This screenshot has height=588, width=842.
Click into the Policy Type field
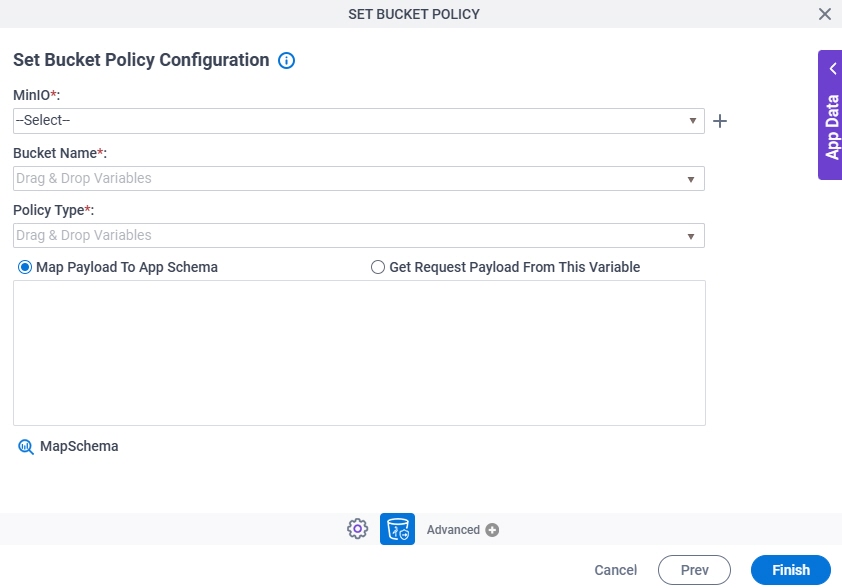359,236
